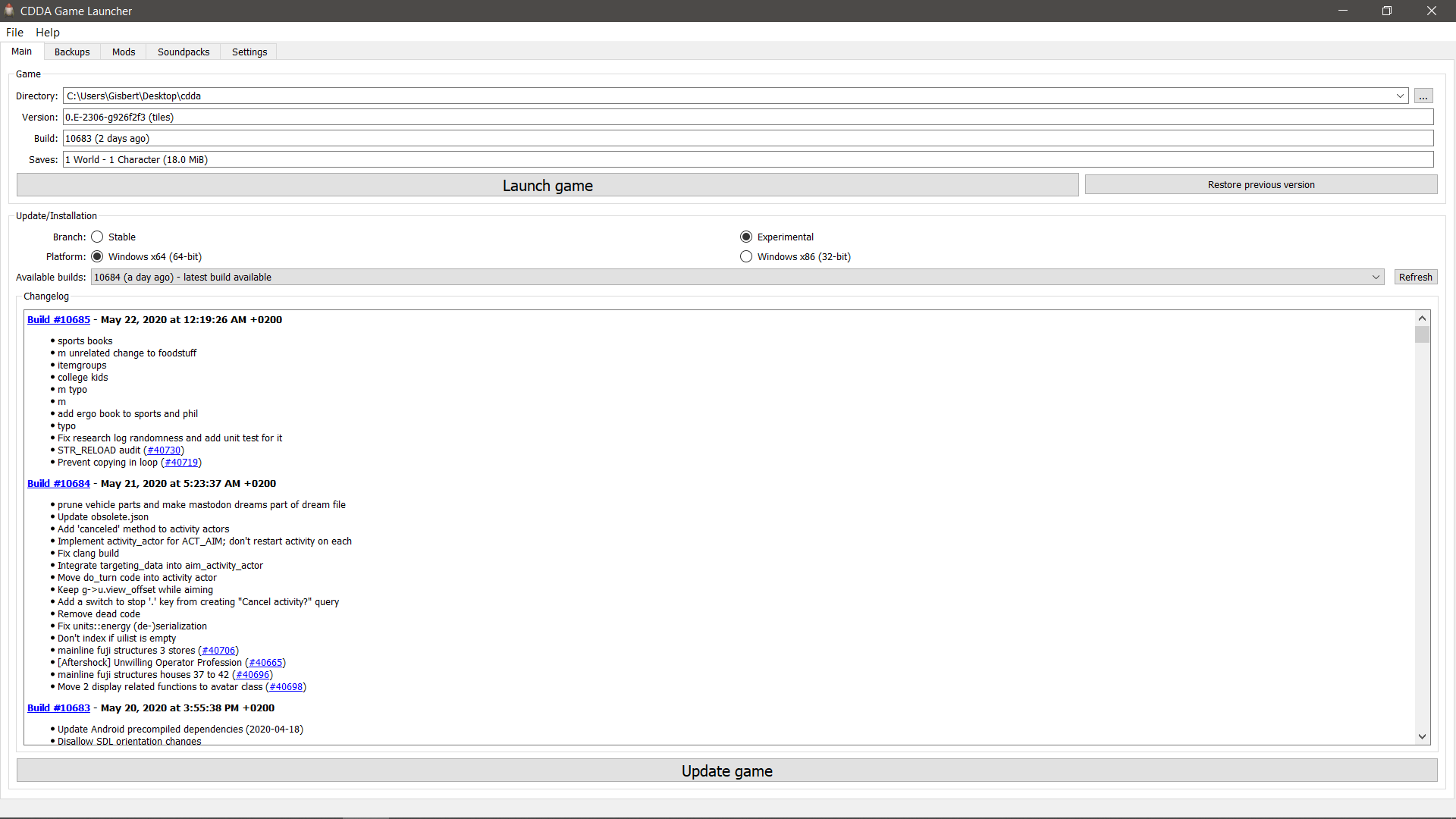This screenshot has width=1456, height=819.
Task: Click the Saves info field
Action: 748,160
